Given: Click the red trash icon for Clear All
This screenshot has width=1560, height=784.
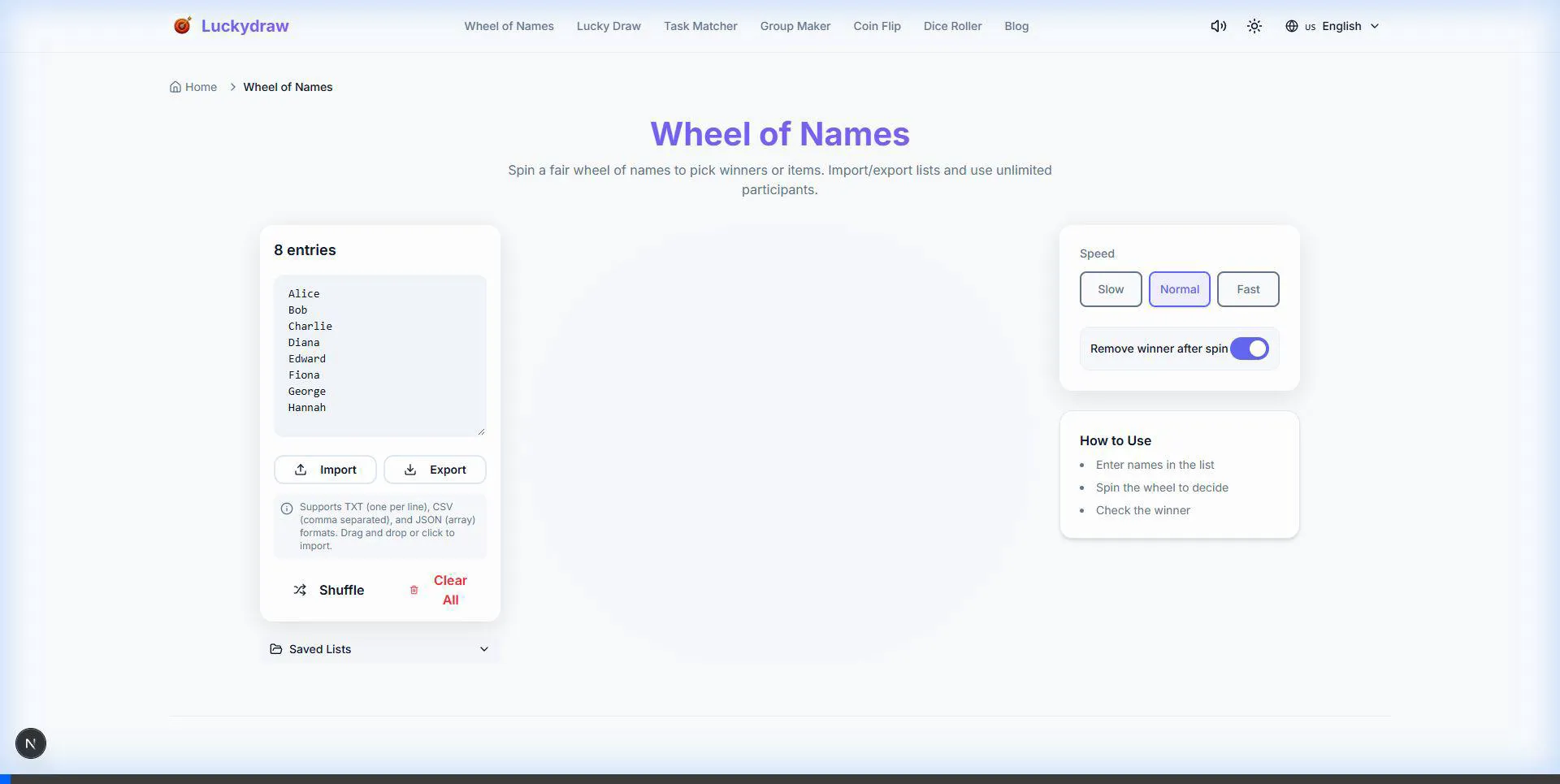Looking at the screenshot, I should [x=414, y=590].
